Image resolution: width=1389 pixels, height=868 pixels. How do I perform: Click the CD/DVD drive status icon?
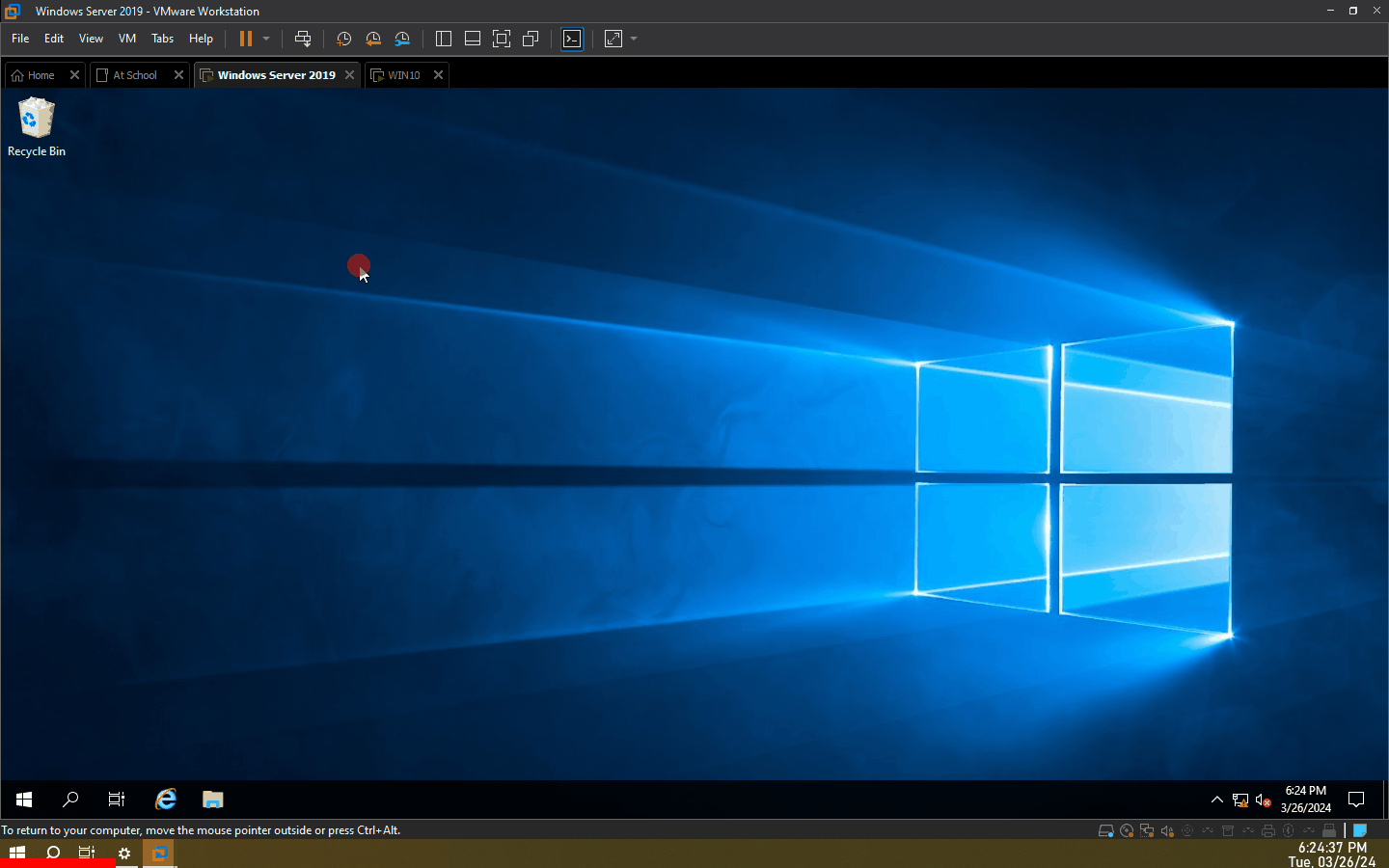coord(1127,830)
